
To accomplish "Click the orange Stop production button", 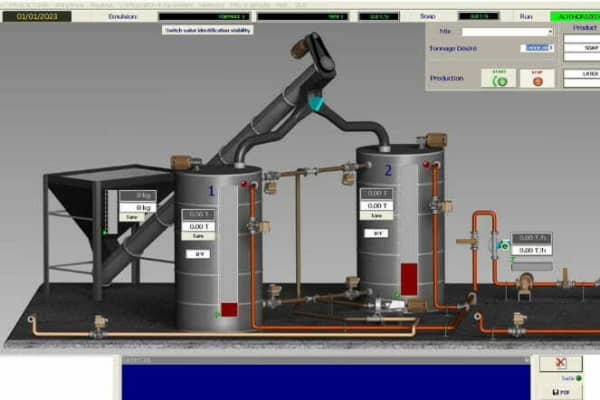I will [537, 77].
